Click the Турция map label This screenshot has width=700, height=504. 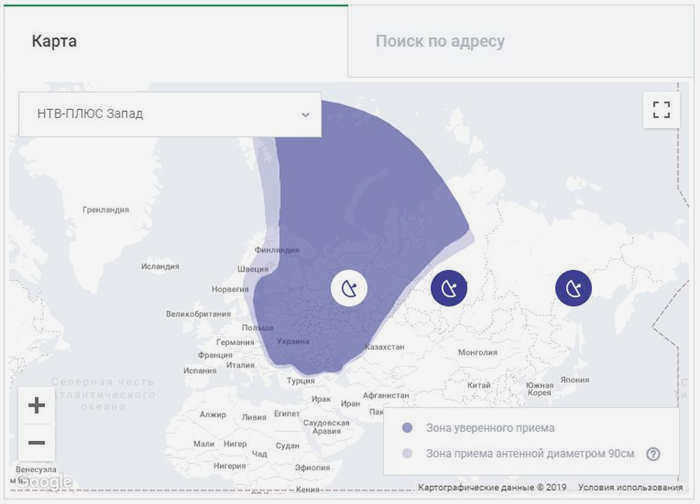301,381
